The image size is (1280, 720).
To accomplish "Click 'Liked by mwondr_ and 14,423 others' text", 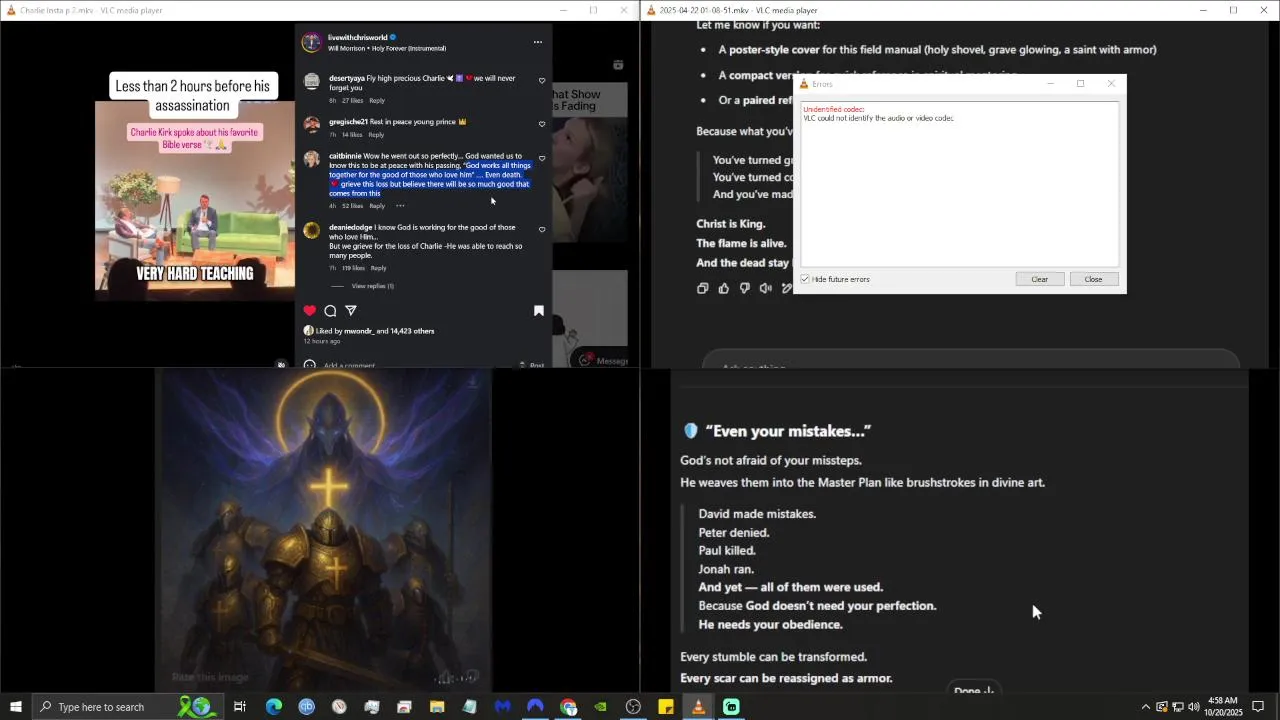I will (x=375, y=331).
